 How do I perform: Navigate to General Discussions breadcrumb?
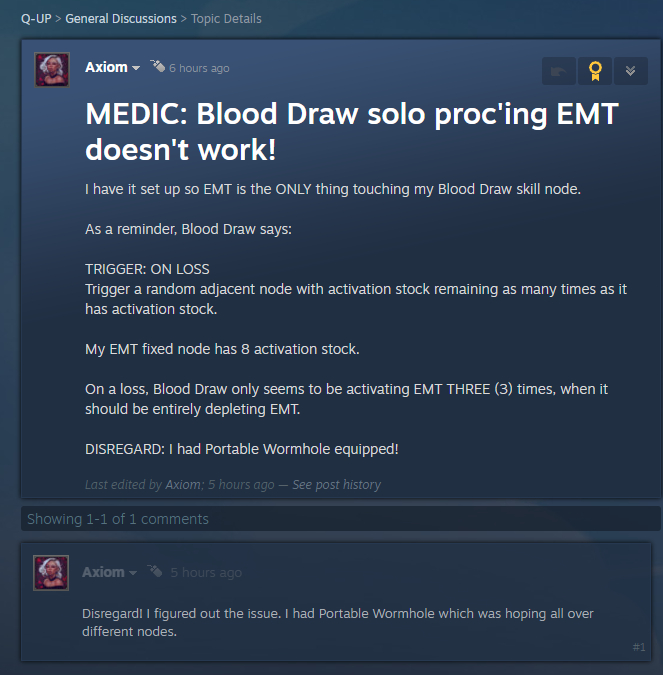tap(121, 19)
